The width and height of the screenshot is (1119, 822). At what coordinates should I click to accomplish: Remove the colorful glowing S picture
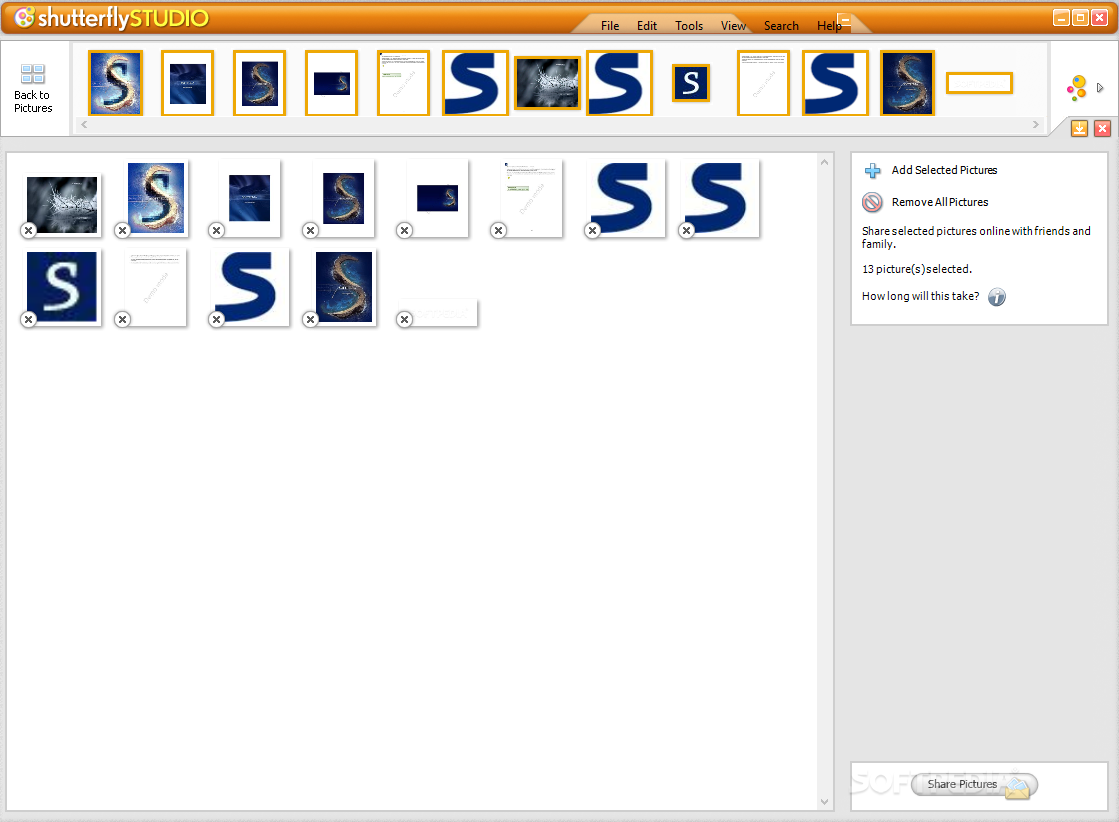pyautogui.click(x=123, y=230)
